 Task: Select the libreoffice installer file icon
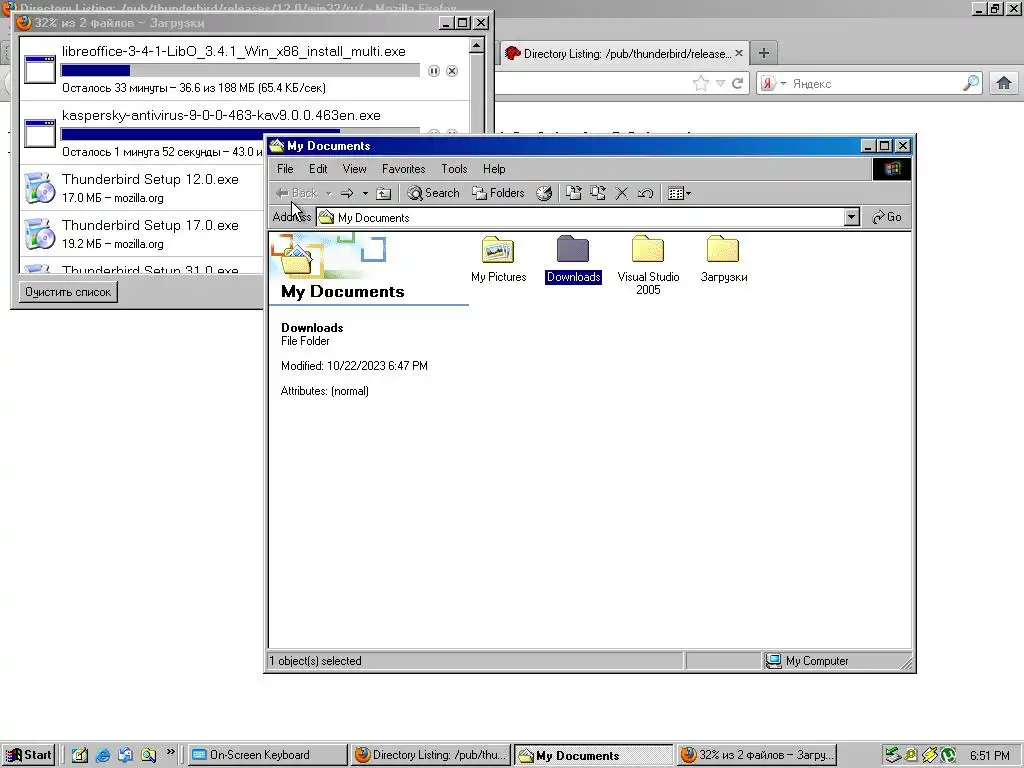tap(40, 69)
